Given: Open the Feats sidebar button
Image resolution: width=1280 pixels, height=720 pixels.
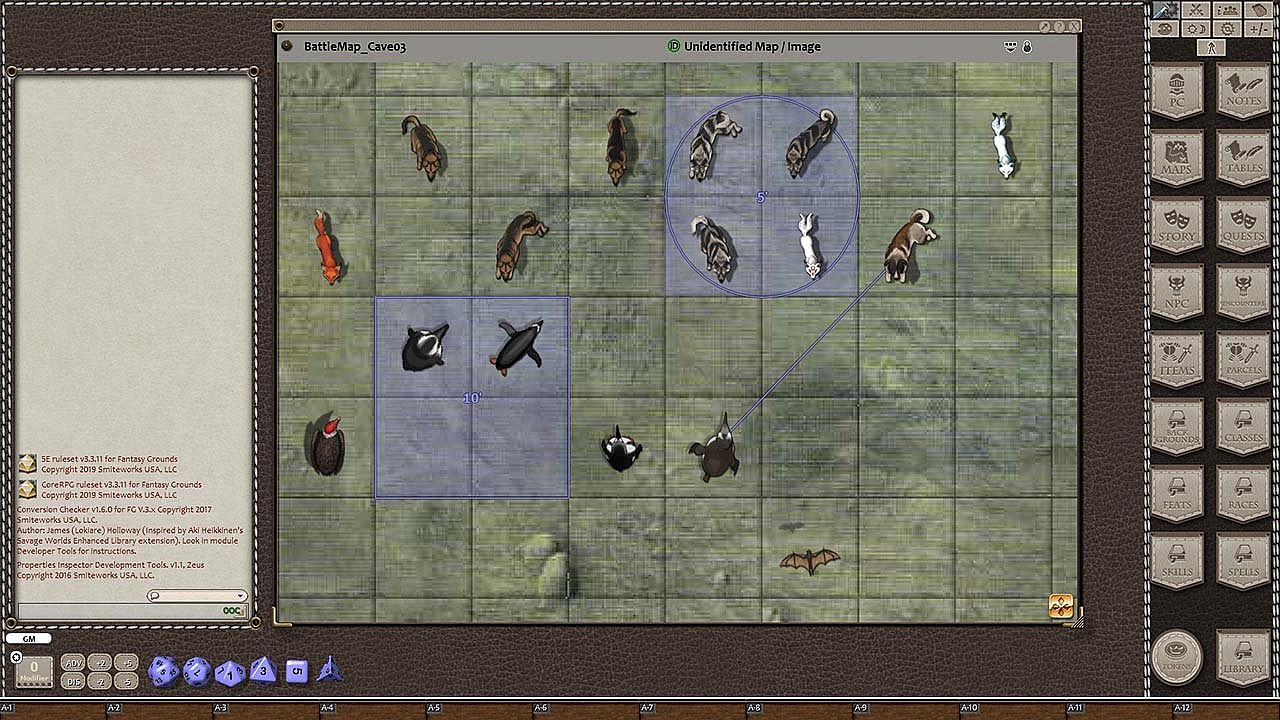Looking at the screenshot, I should (x=1177, y=493).
